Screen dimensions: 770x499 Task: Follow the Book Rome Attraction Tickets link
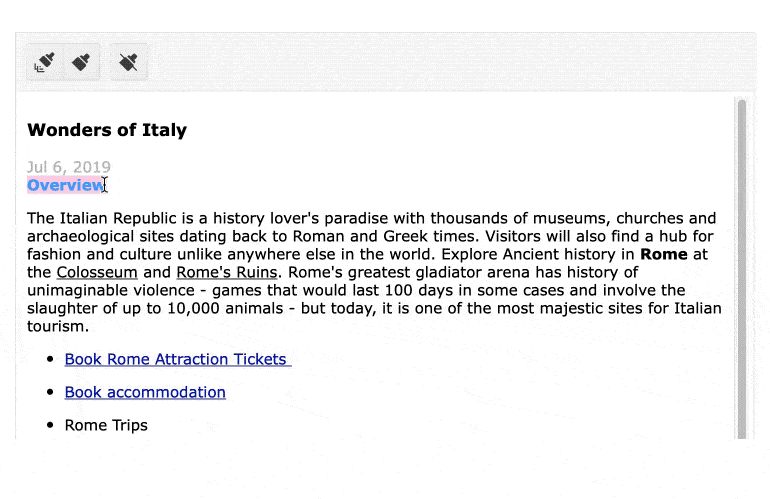tap(176, 359)
